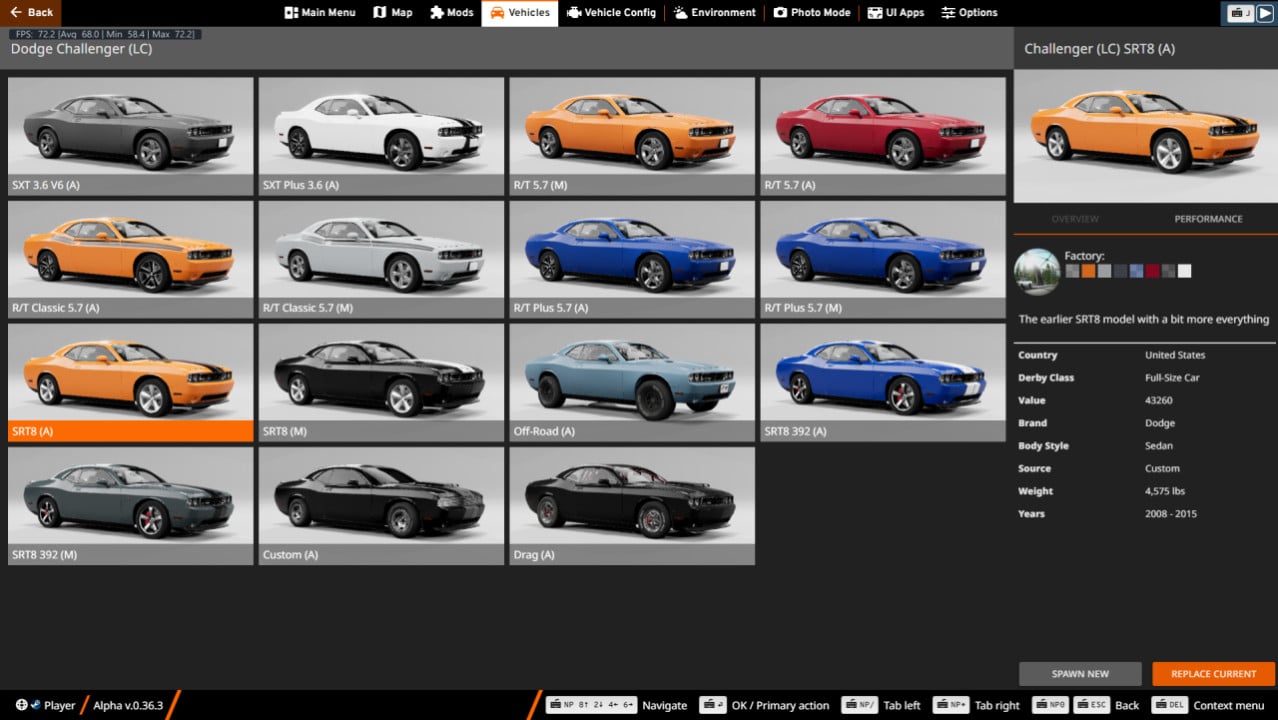1278x720 pixels.
Task: Pick the white factory color swatch
Action: pyautogui.click(x=1184, y=271)
